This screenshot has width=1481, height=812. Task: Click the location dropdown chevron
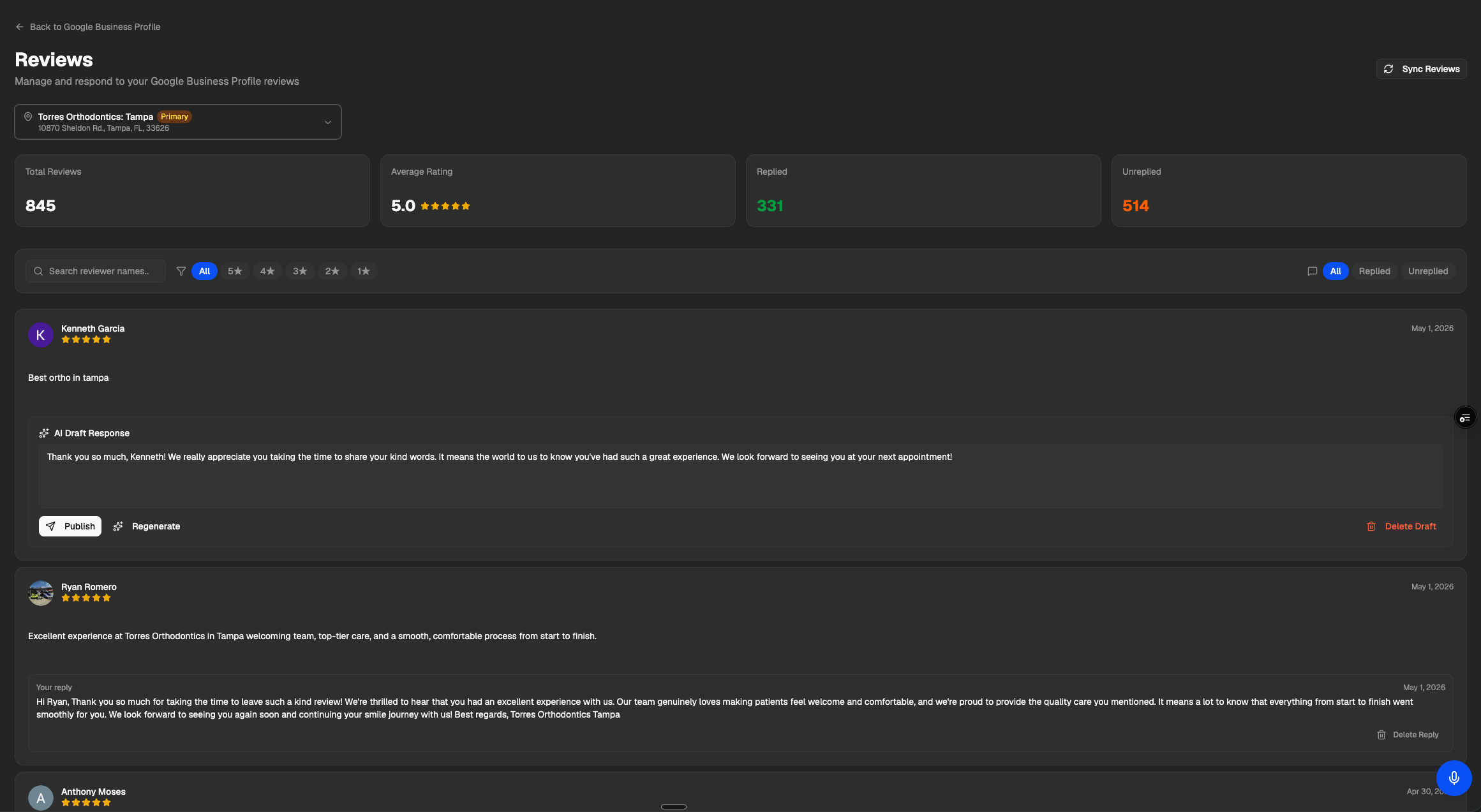click(x=328, y=122)
